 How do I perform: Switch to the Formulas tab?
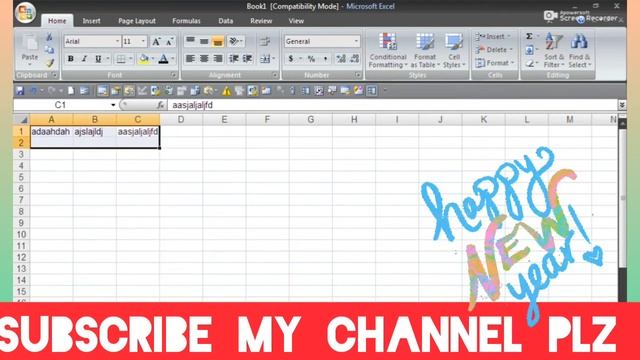186,21
